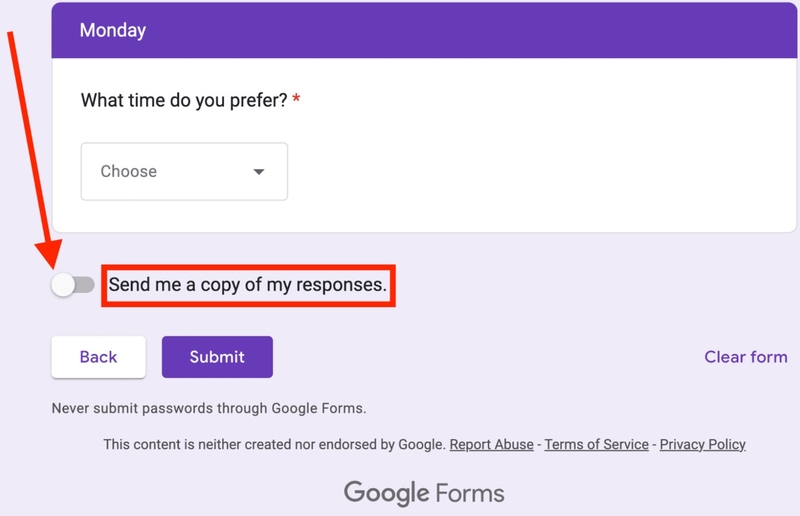Click the red required asterisk
The width and height of the screenshot is (800, 516).
point(297,101)
